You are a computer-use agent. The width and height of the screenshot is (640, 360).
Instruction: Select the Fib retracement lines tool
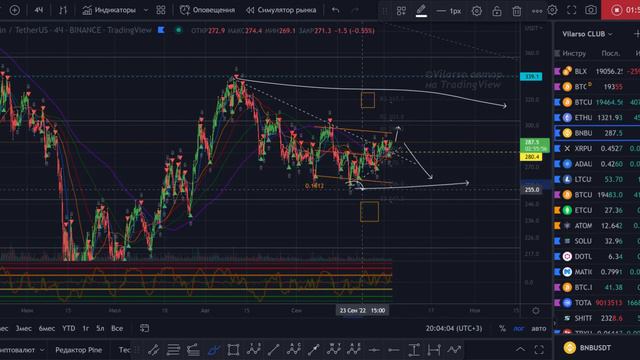173,350
